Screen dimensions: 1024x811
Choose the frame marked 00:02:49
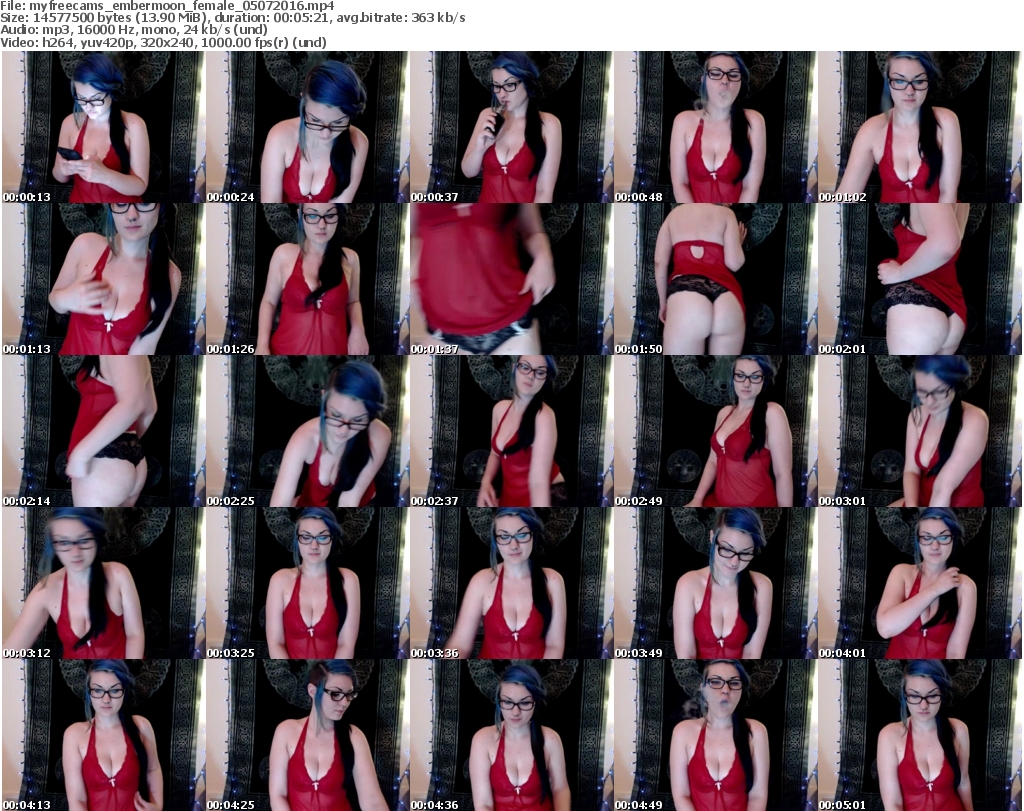tap(714, 431)
